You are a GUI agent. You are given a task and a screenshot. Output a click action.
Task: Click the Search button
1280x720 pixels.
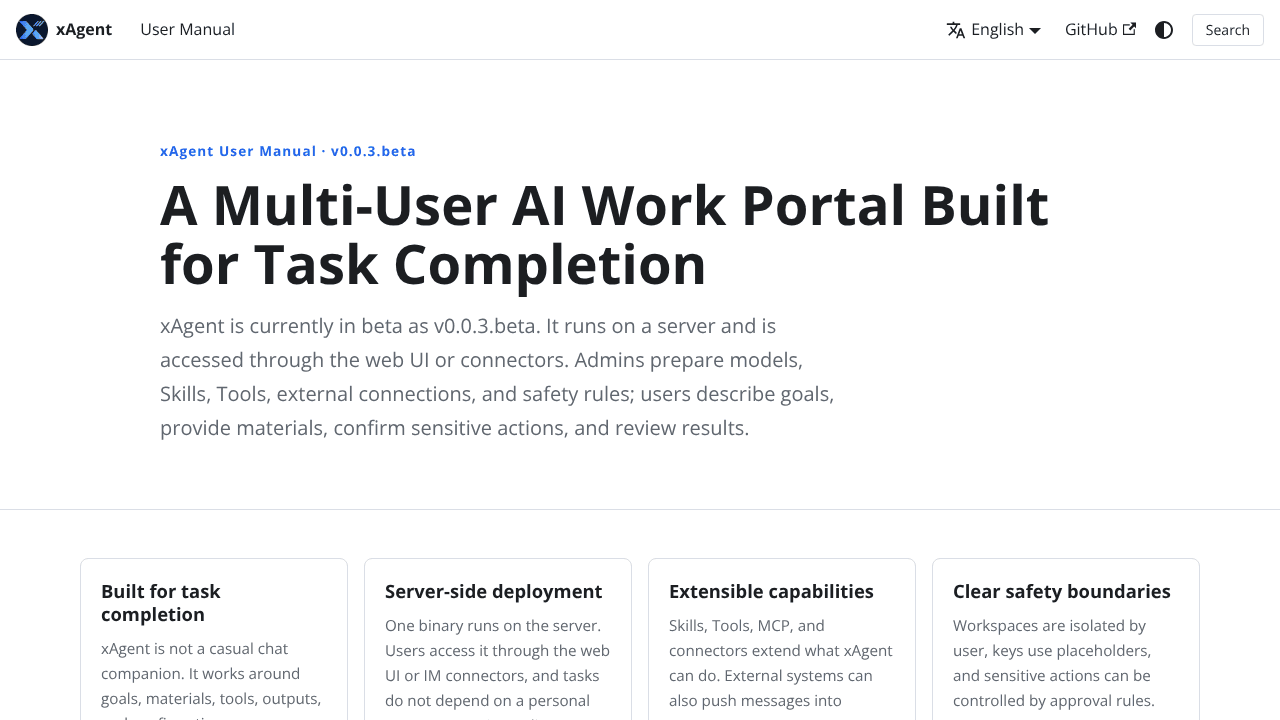[1227, 30]
